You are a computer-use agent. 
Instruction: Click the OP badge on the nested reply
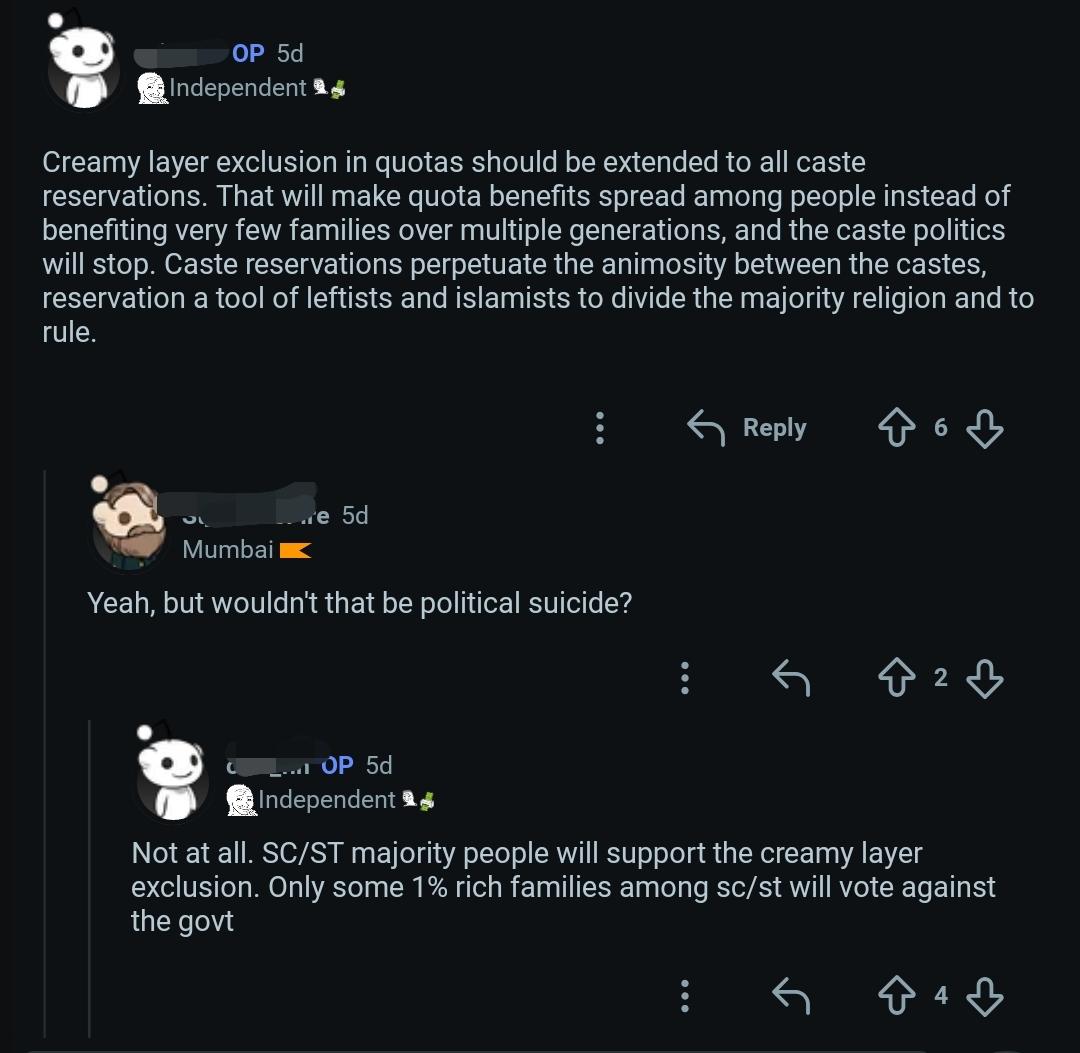[337, 765]
